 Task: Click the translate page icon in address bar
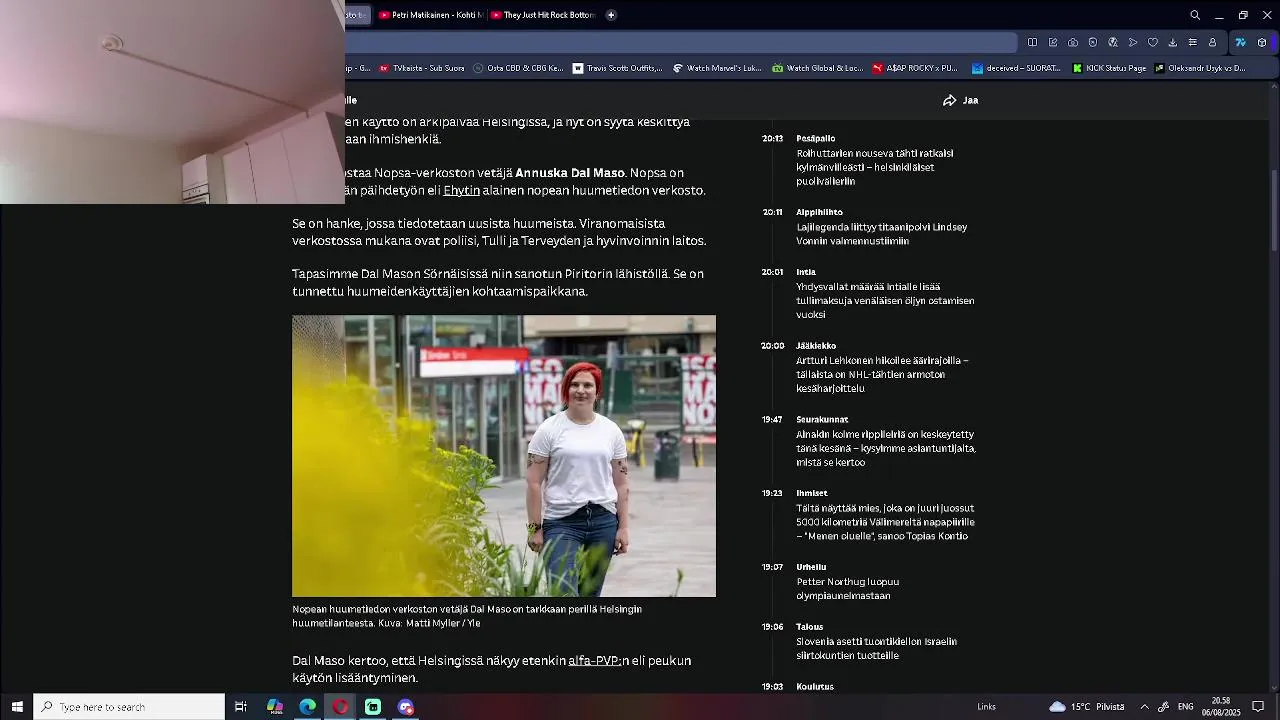[x=1113, y=42]
